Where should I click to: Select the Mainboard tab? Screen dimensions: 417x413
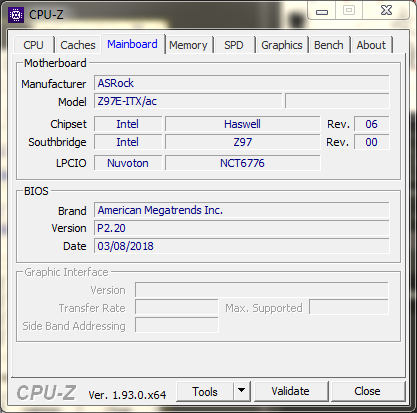[x=132, y=44]
